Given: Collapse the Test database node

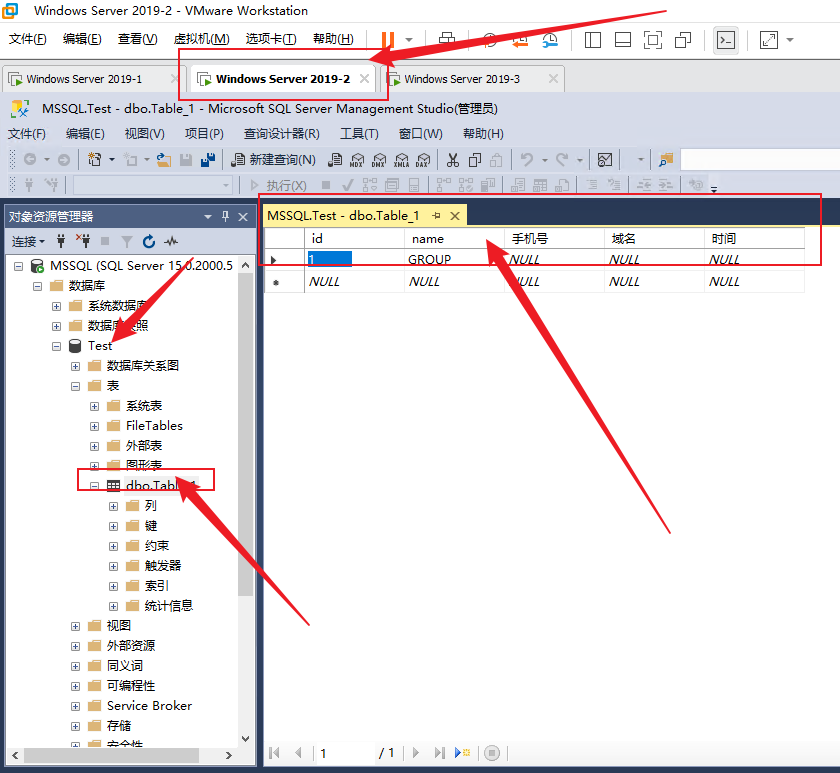Looking at the screenshot, I should [x=56, y=346].
